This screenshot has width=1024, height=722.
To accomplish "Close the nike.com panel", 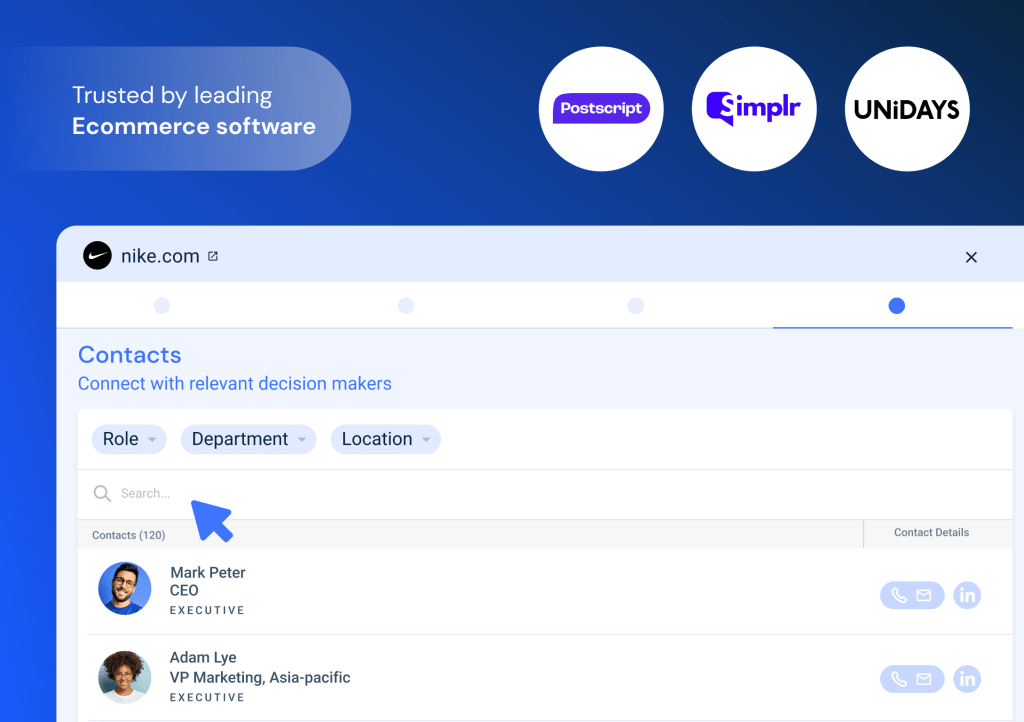I will [971, 257].
